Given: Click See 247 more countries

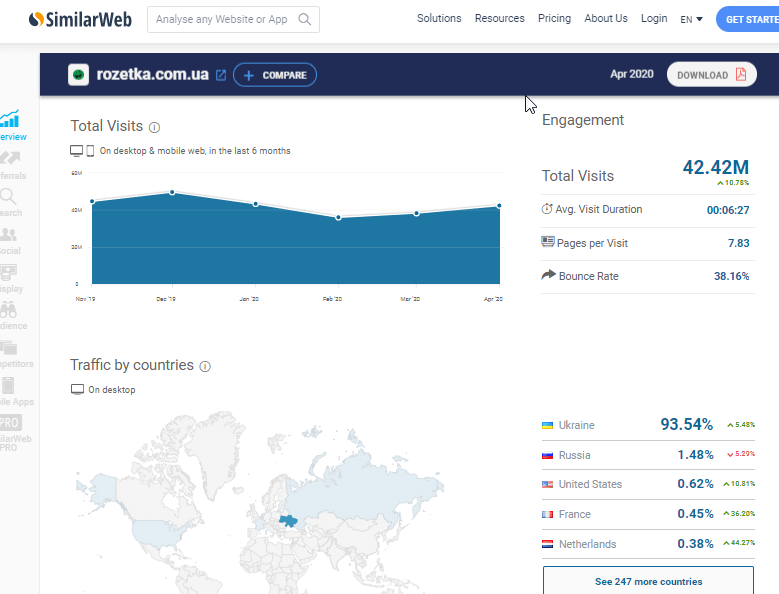Looking at the screenshot, I should click(x=648, y=581).
